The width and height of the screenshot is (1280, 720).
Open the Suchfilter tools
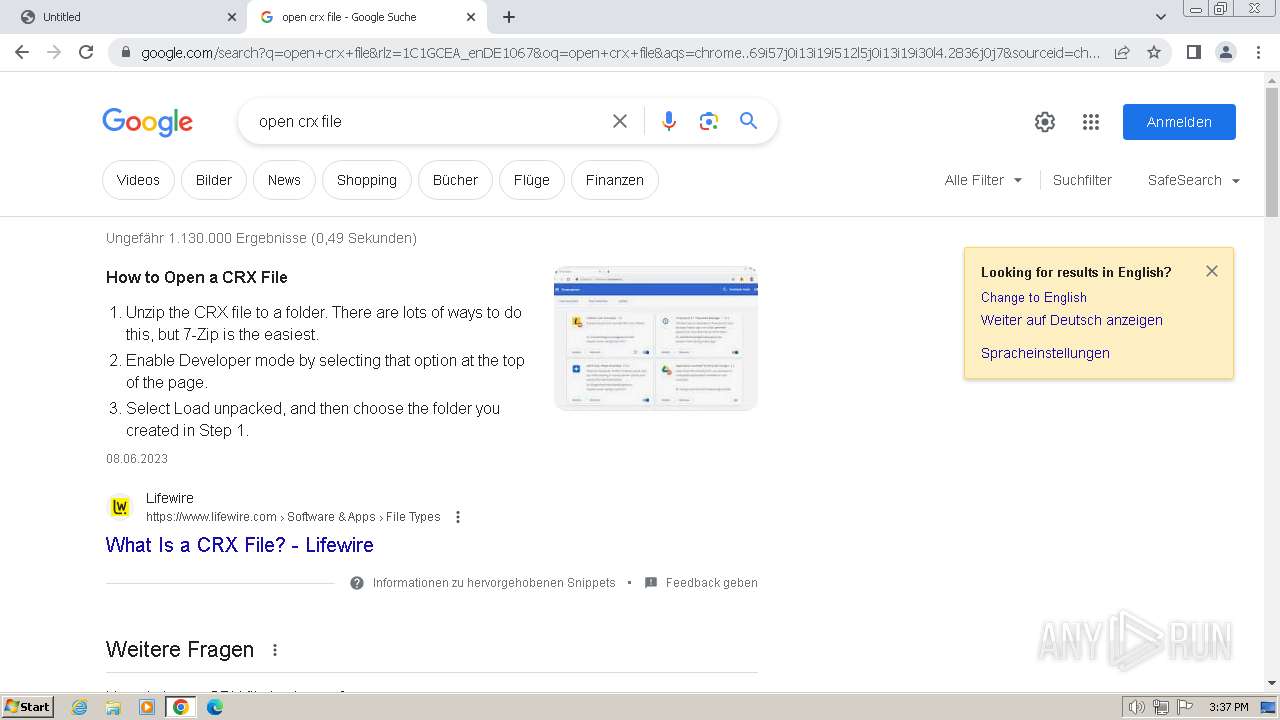(x=1082, y=180)
